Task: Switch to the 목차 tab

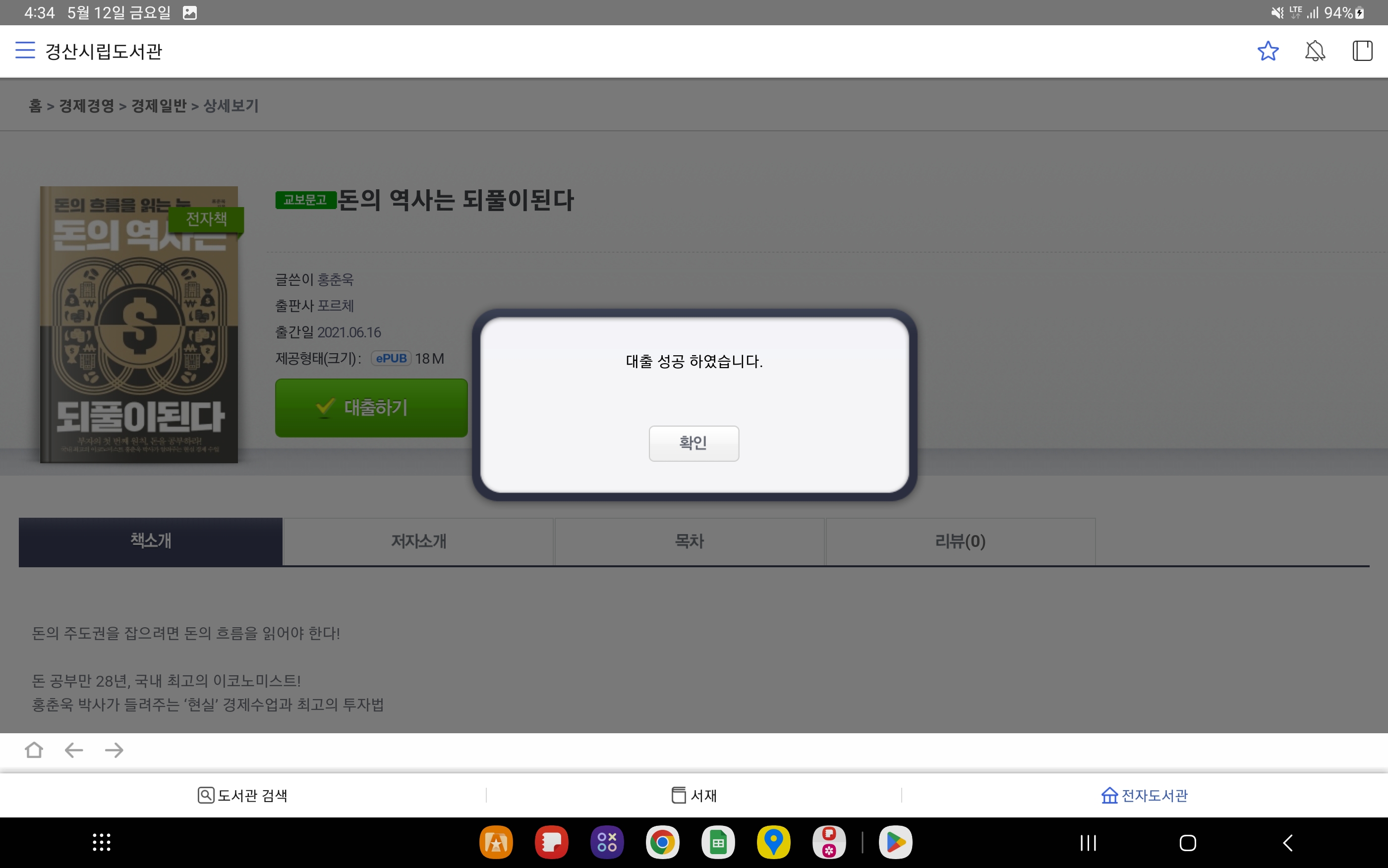Action: coord(689,541)
